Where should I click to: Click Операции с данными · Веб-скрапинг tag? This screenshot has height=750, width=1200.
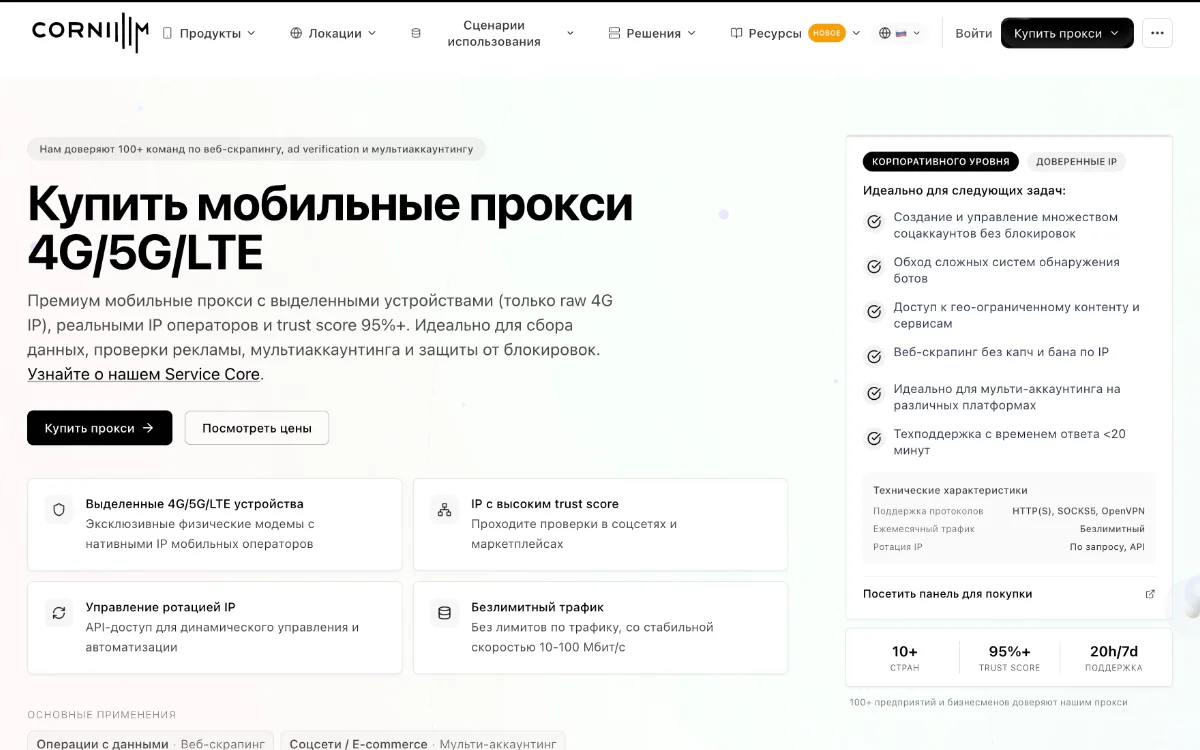pyautogui.click(x=151, y=743)
